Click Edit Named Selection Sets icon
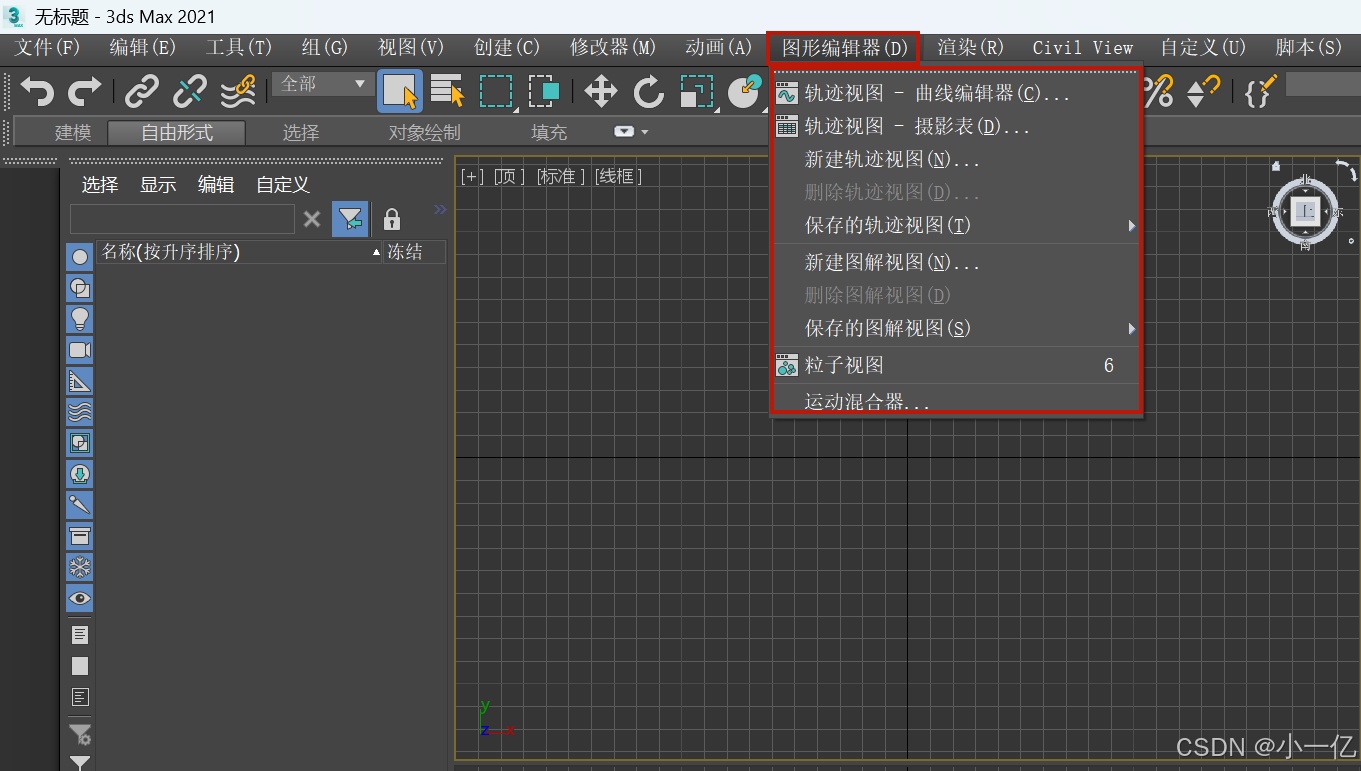1361x771 pixels. point(1260,92)
